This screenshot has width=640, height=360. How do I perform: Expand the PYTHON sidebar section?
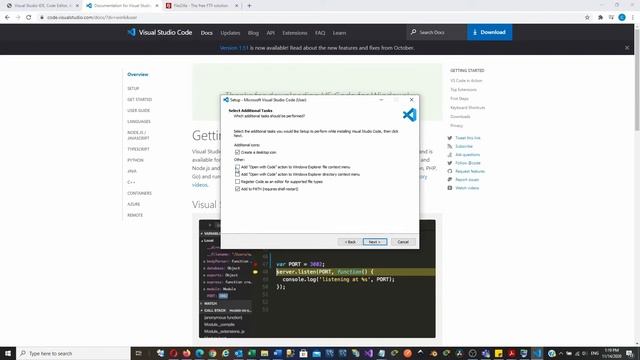point(135,160)
